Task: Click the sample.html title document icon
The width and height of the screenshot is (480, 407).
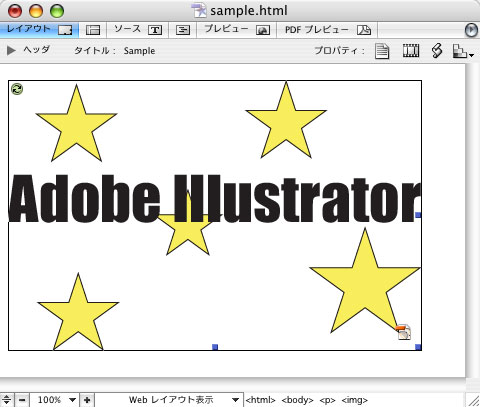Action: pyautogui.click(x=199, y=10)
